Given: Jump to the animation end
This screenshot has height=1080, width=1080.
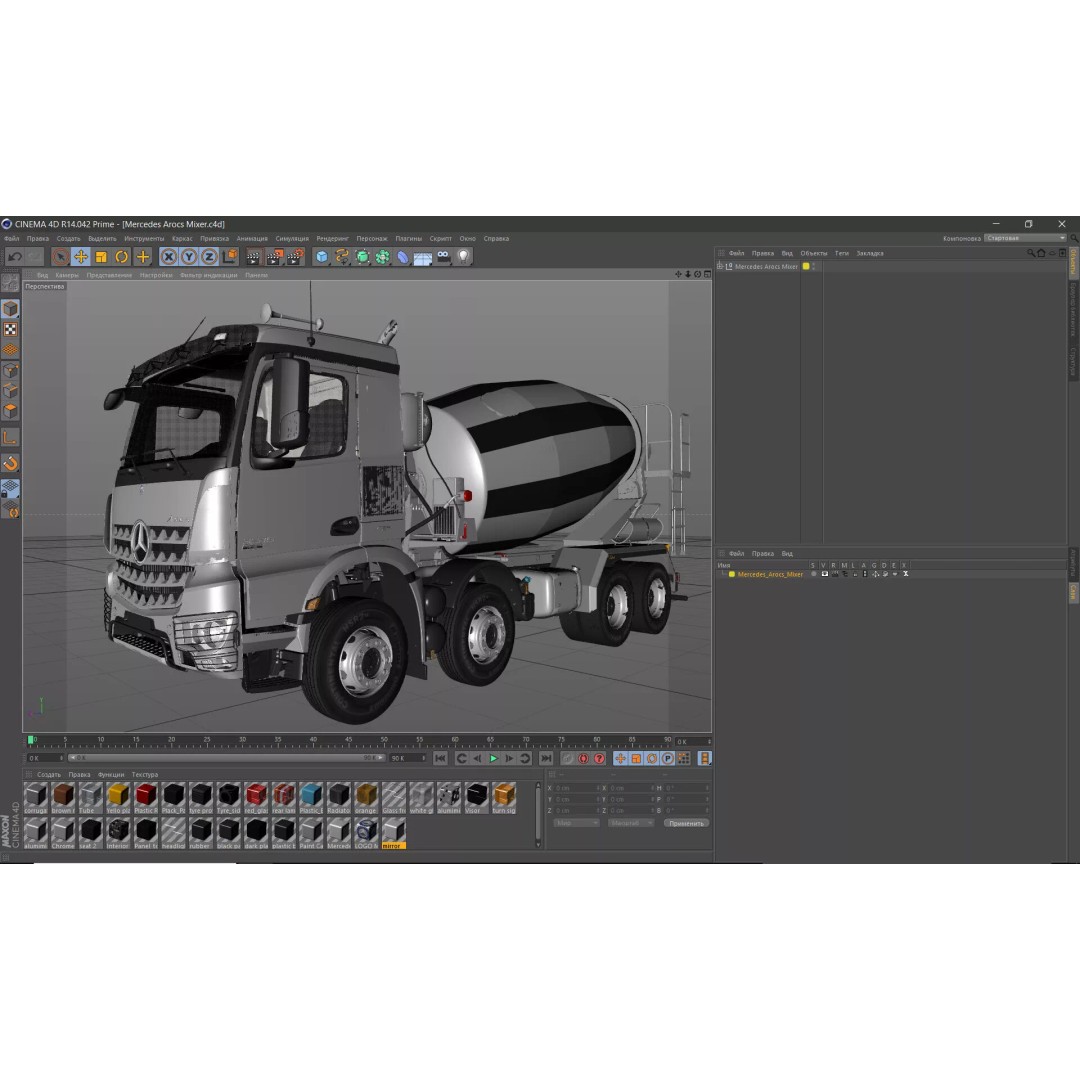Looking at the screenshot, I should 546,758.
